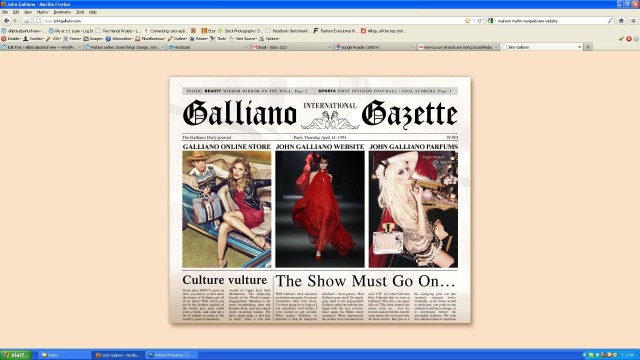The image size is (640, 360).
Task: Click the John Galliano Website heading
Action: coord(320,147)
